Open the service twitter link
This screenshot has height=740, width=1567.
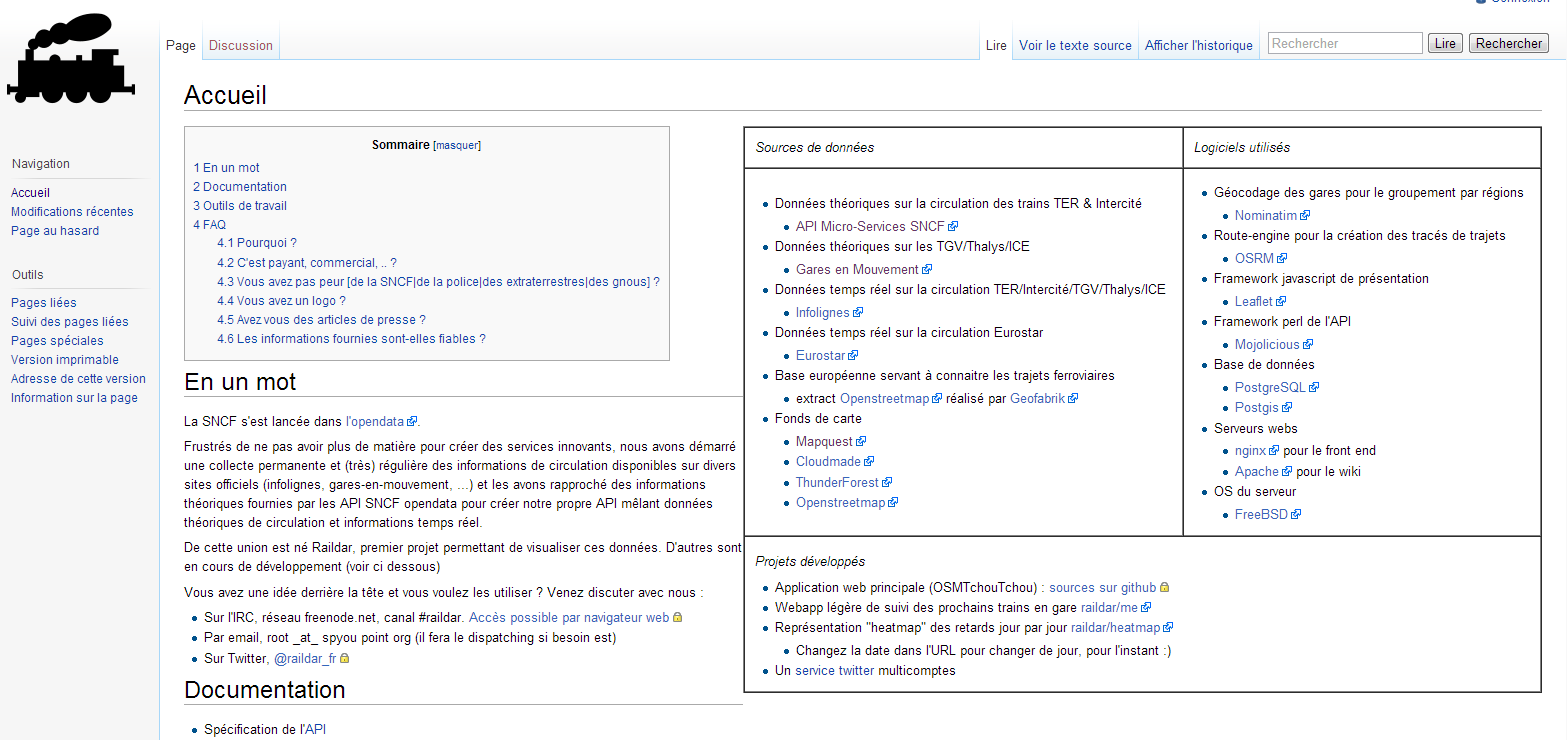click(835, 671)
